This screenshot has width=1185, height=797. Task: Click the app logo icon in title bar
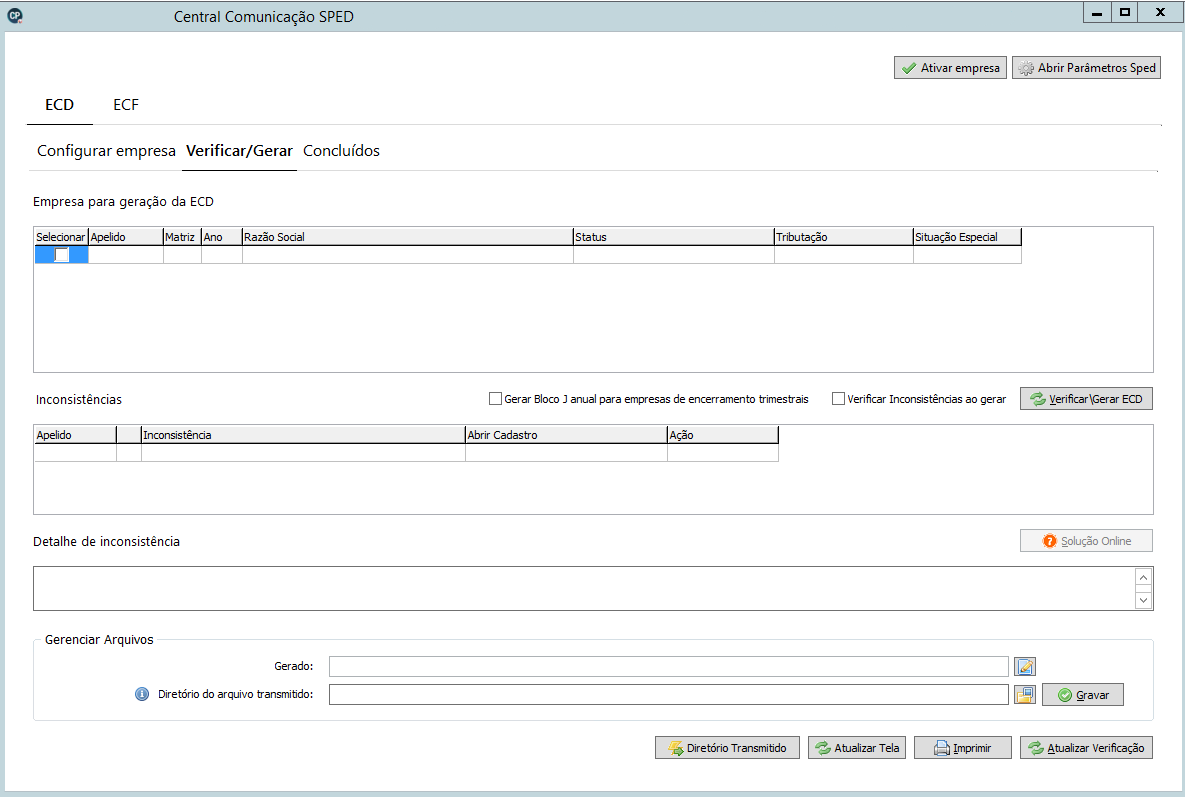14,15
